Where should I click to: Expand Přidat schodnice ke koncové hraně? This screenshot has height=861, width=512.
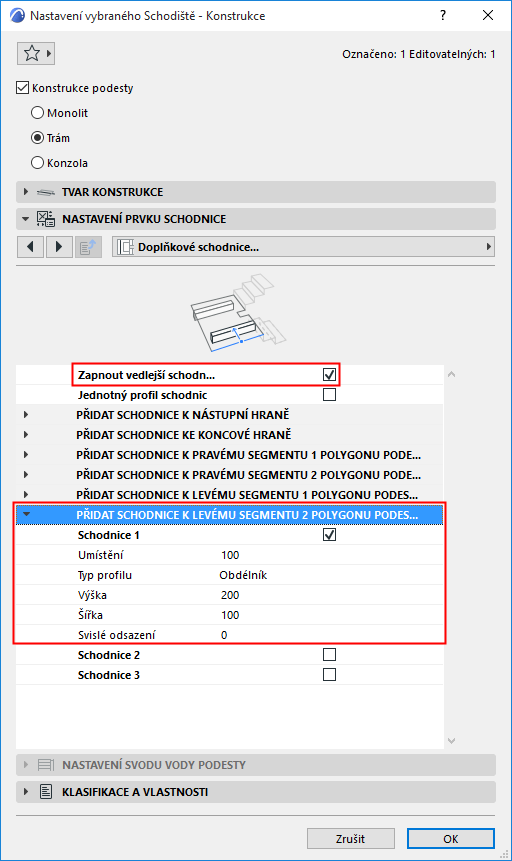(x=26, y=435)
